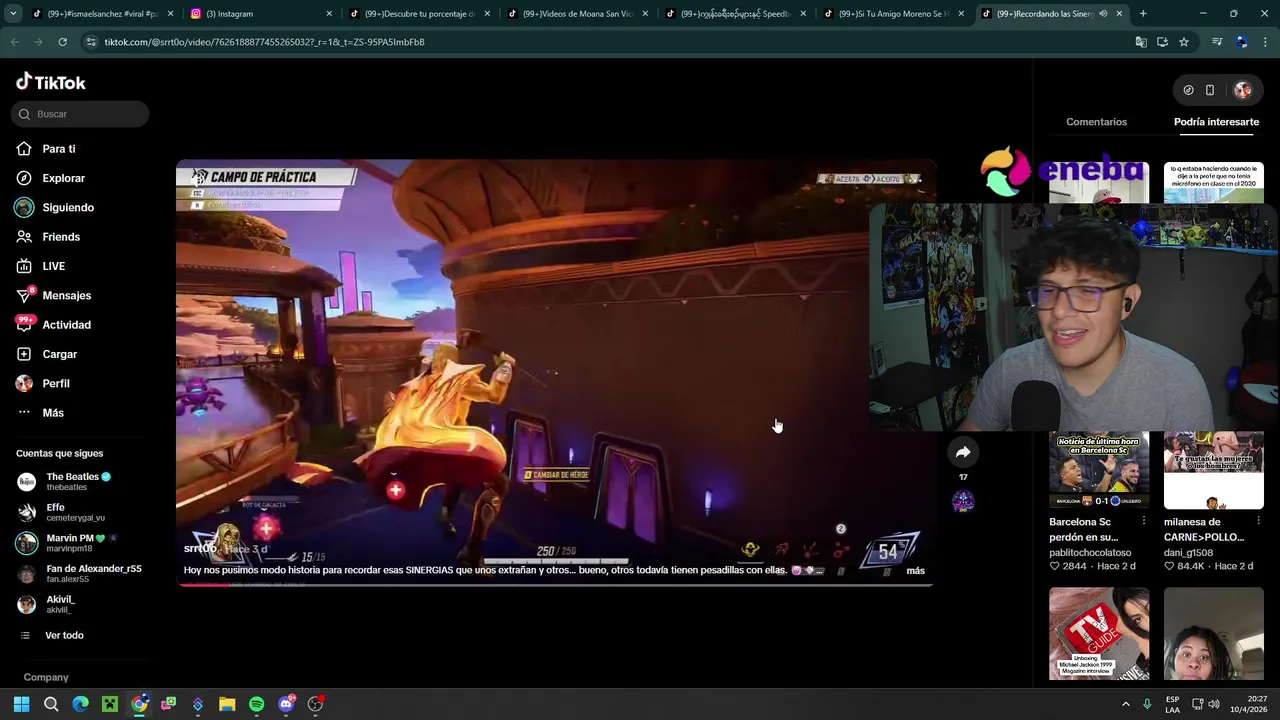The width and height of the screenshot is (1280, 720).
Task: Click the install app icon in address bar
Action: click(x=1162, y=42)
